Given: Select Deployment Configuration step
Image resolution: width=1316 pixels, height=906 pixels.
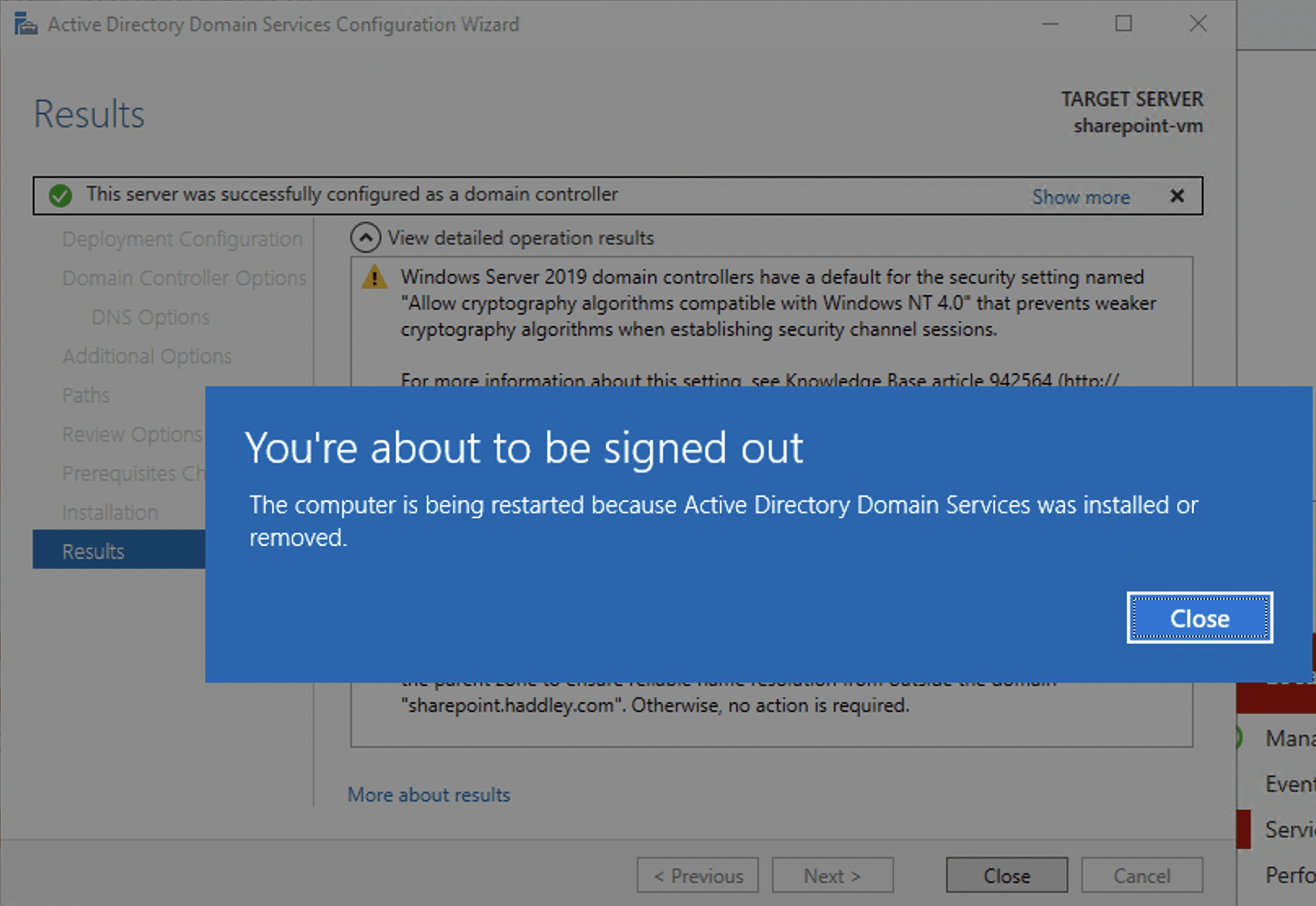Looking at the screenshot, I should tap(182, 239).
